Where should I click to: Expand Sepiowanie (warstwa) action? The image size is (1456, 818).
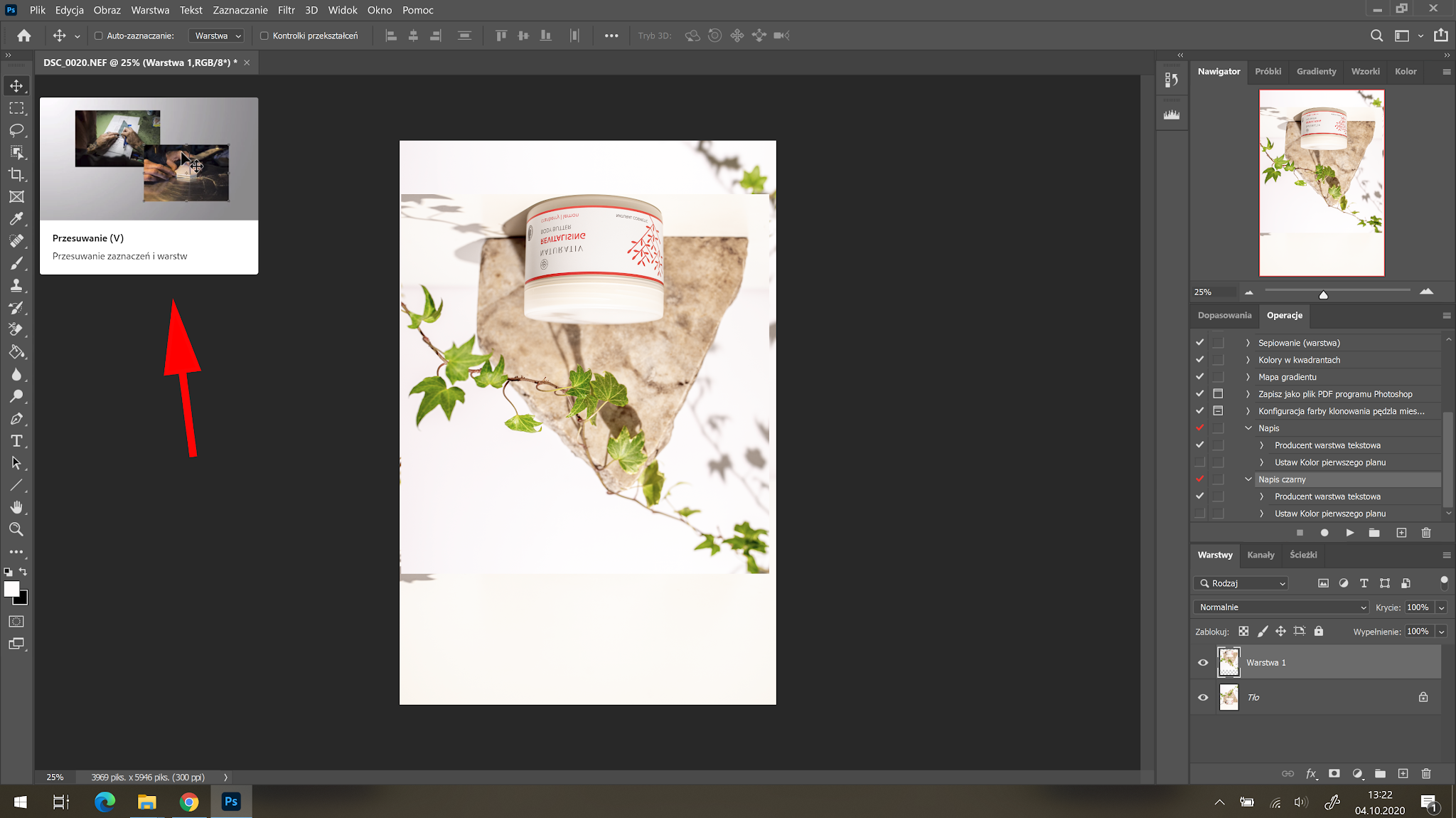point(1248,343)
